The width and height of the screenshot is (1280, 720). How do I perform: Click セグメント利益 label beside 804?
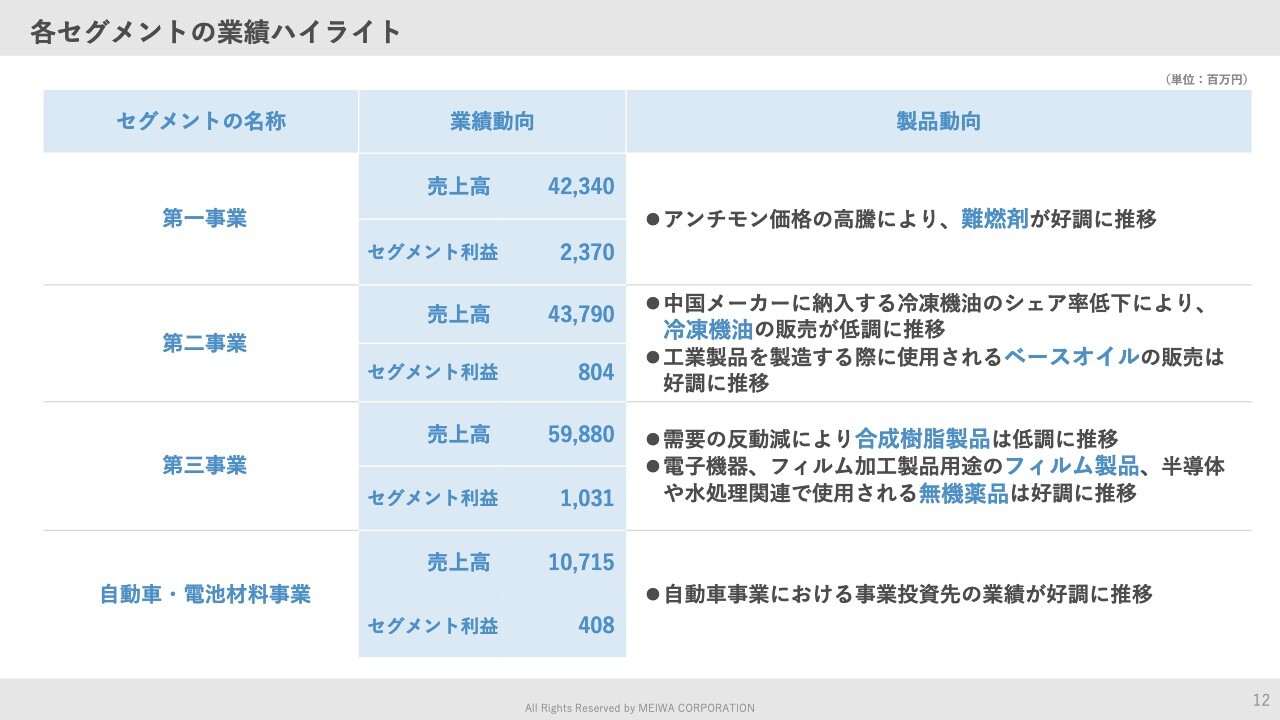(x=433, y=372)
